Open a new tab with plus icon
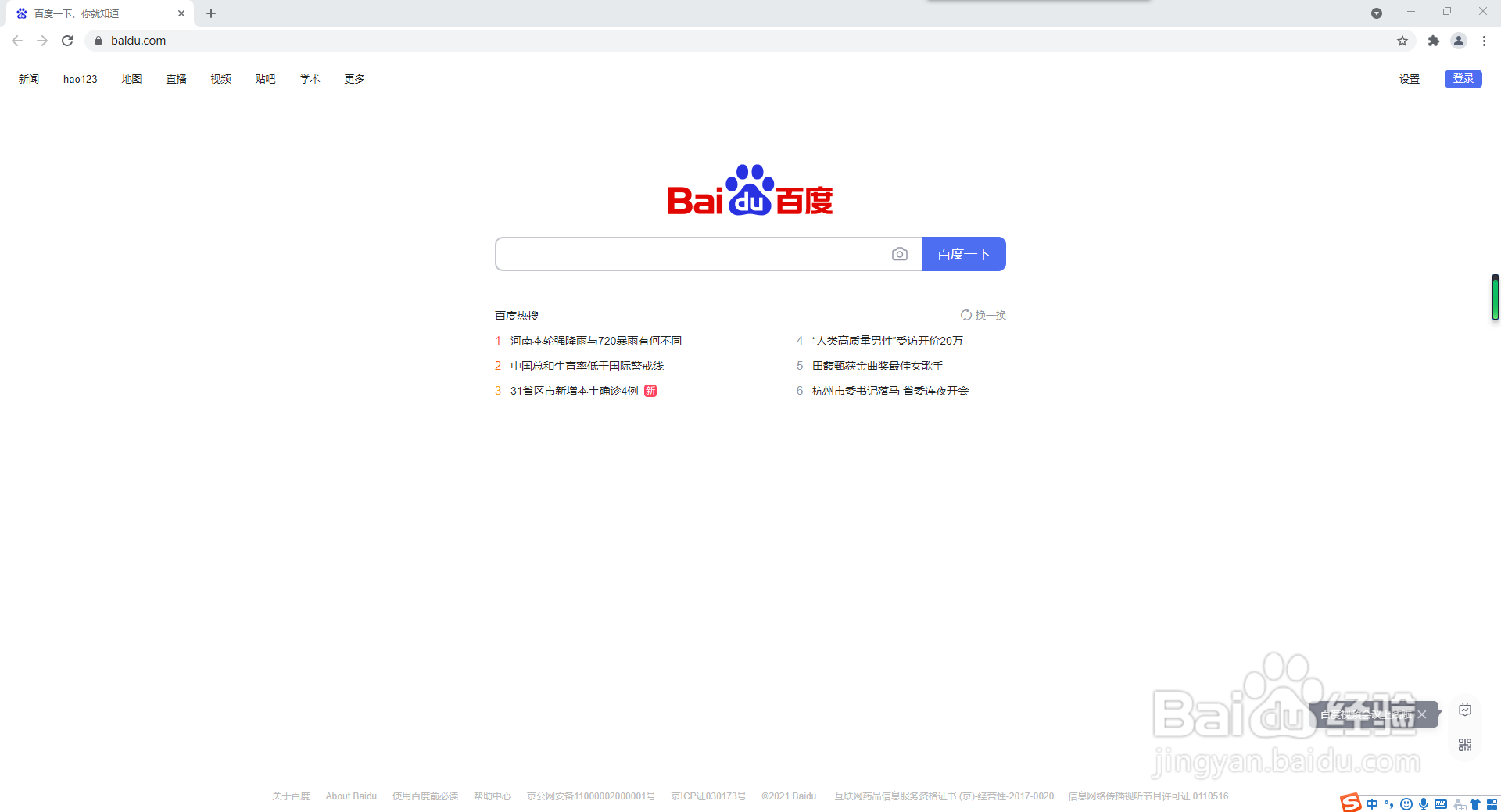The height and width of the screenshot is (812, 1501). click(211, 13)
